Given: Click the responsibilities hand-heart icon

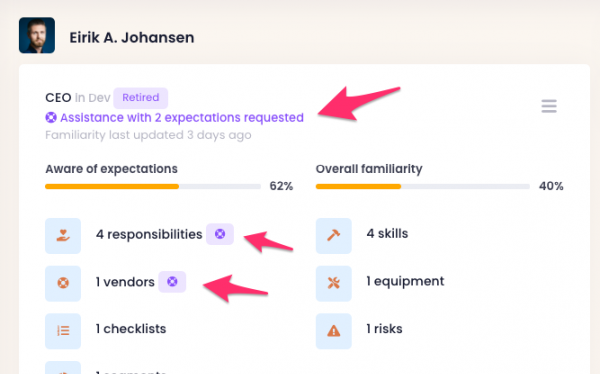Looking at the screenshot, I should click(x=63, y=236).
